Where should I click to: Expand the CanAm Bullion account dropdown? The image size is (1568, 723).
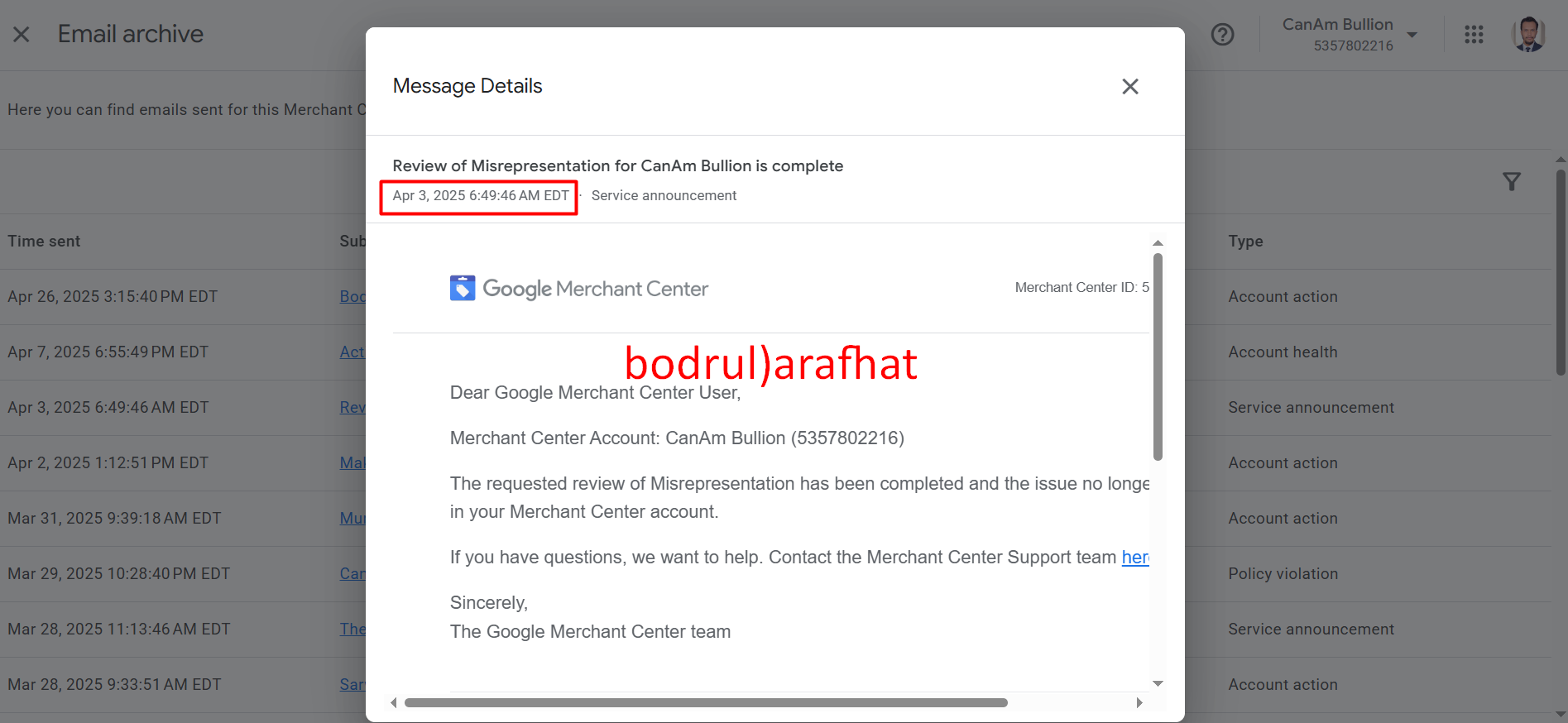click(x=1412, y=35)
